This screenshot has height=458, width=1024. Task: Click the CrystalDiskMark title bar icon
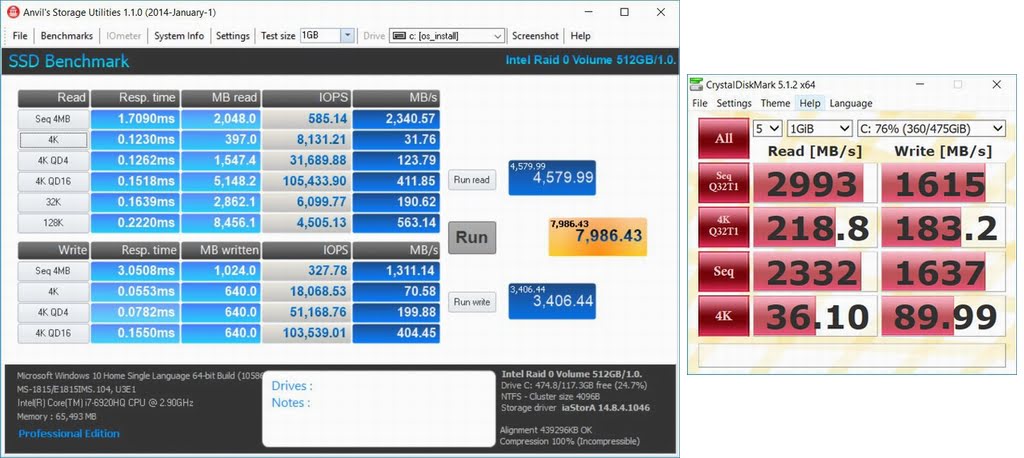click(x=697, y=84)
